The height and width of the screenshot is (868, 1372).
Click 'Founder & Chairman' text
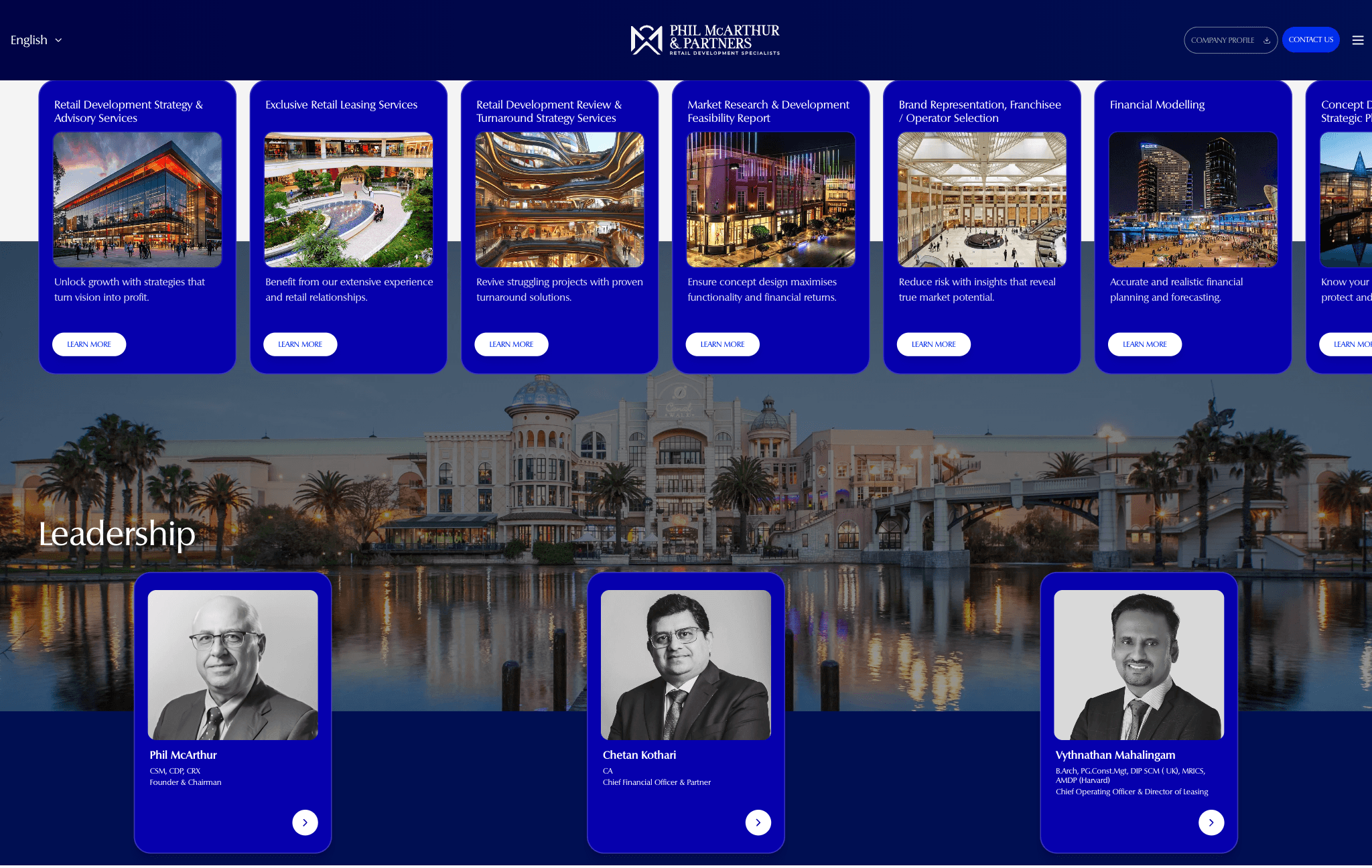coord(185,782)
